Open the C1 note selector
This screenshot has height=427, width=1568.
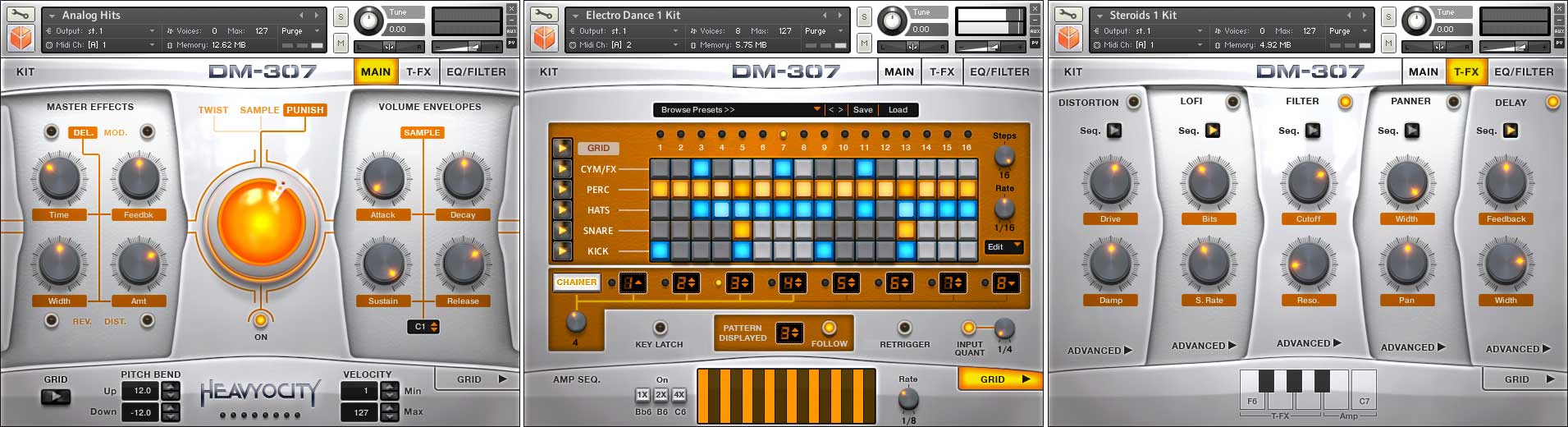click(x=424, y=327)
